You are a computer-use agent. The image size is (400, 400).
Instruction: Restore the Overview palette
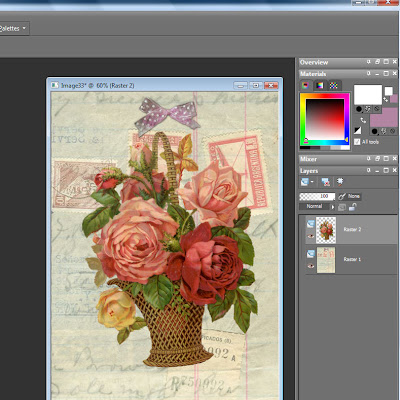pyautogui.click(x=377, y=62)
